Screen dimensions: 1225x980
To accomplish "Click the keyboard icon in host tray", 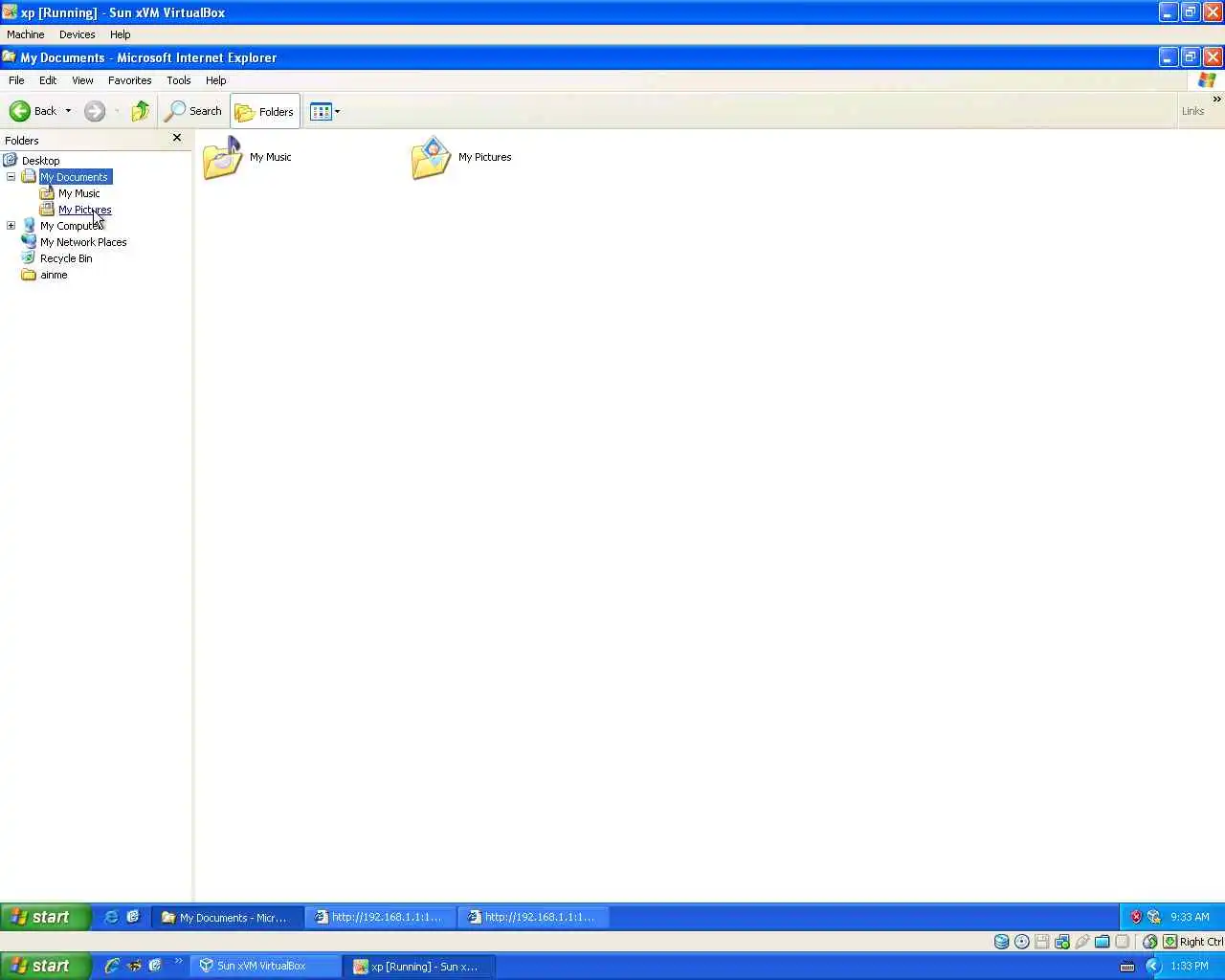I will (x=1127, y=966).
